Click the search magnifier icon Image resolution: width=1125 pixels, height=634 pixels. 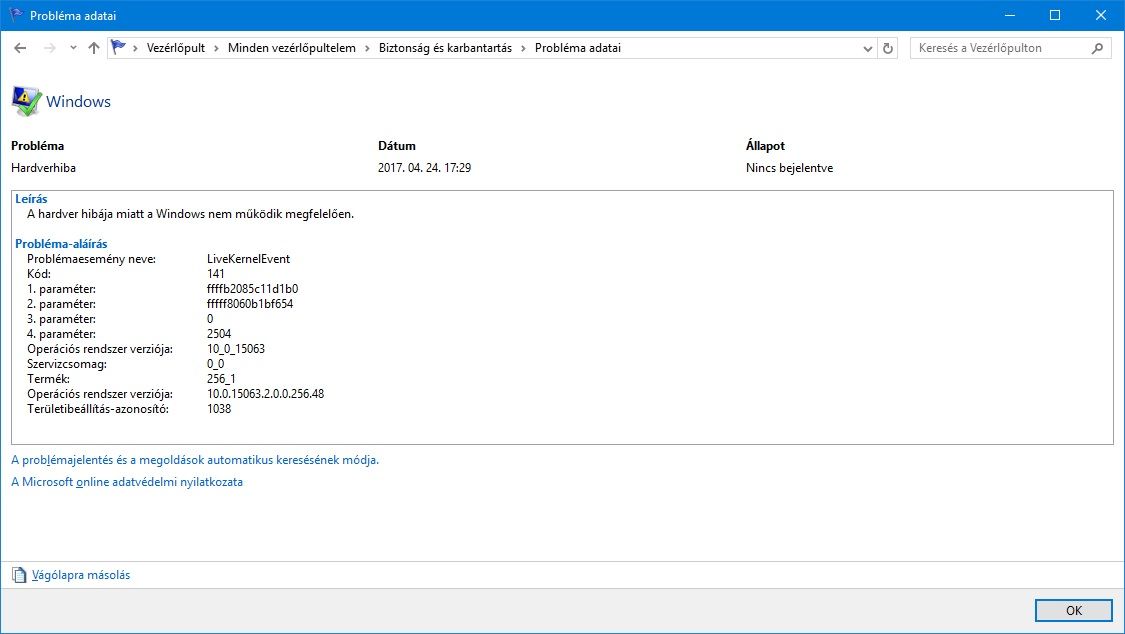tap(1097, 48)
